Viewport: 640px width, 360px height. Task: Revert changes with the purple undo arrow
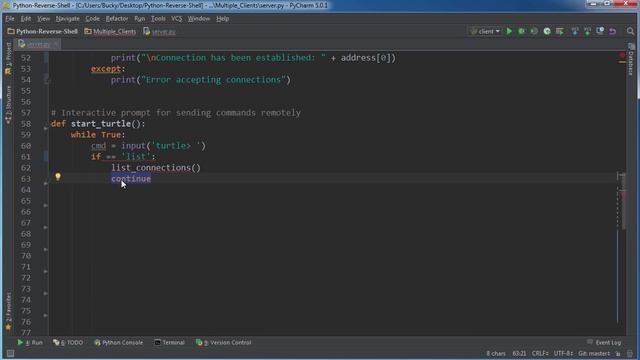coord(613,31)
